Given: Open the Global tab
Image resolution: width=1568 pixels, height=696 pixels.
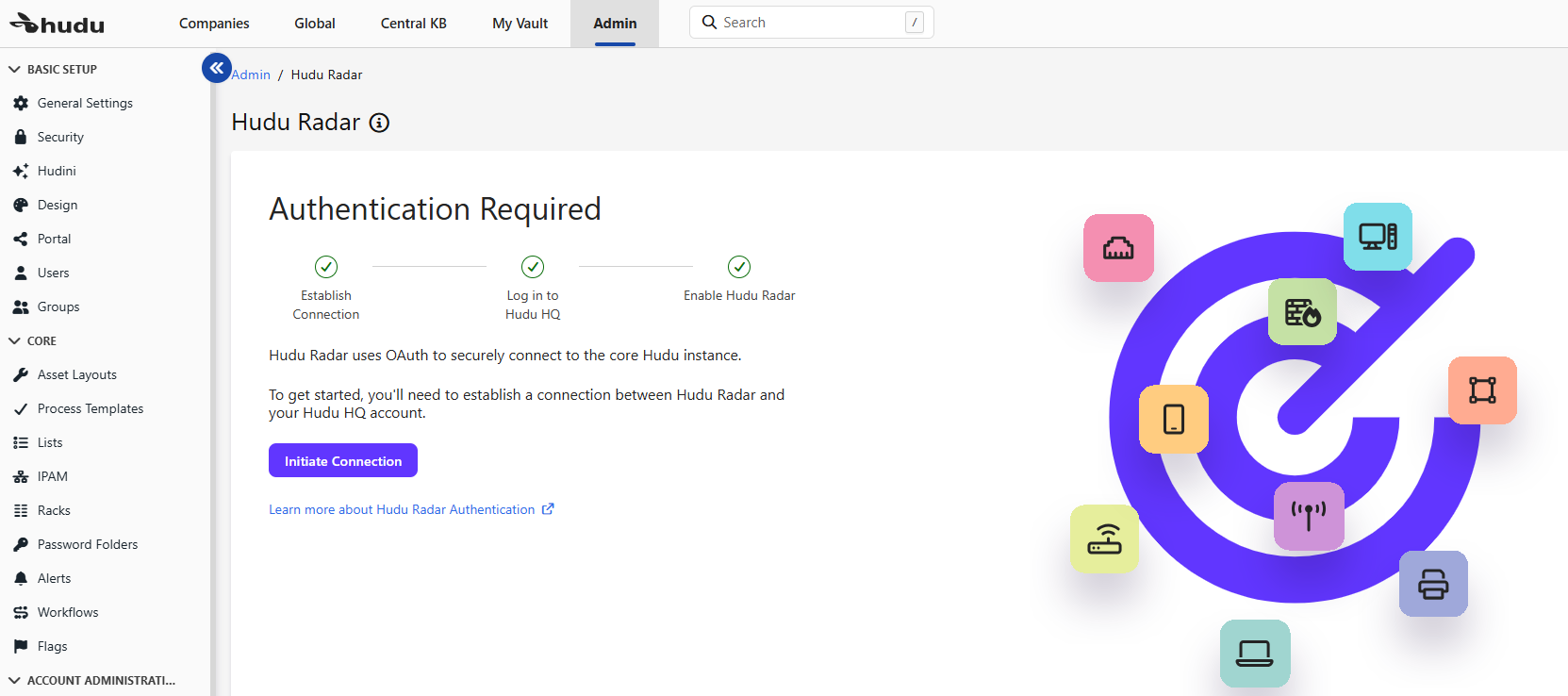Looking at the screenshot, I should pos(315,24).
